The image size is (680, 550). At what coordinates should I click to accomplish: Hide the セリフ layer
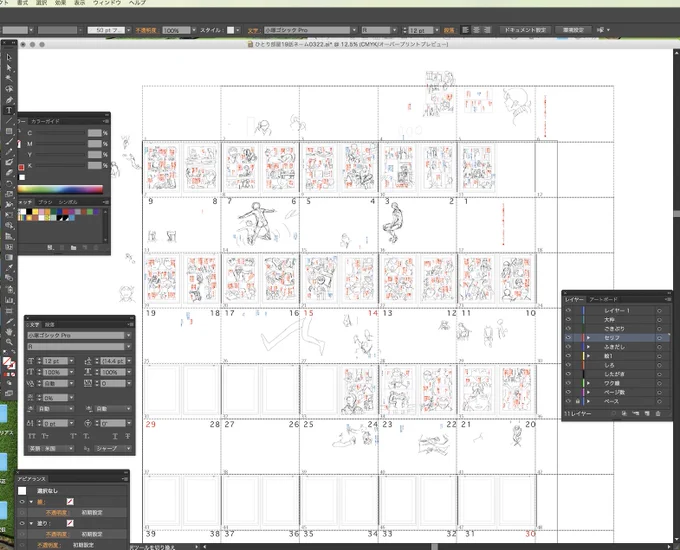tap(568, 337)
